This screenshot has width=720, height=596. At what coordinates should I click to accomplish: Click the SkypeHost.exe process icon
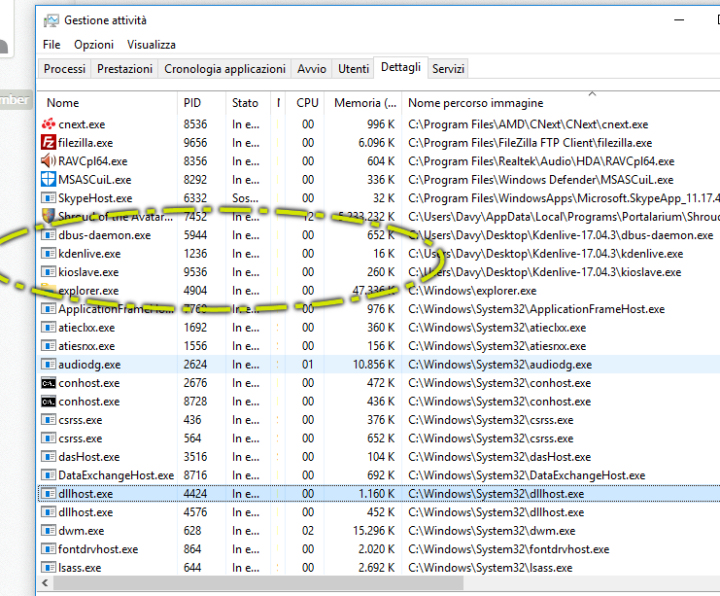[x=48, y=198]
